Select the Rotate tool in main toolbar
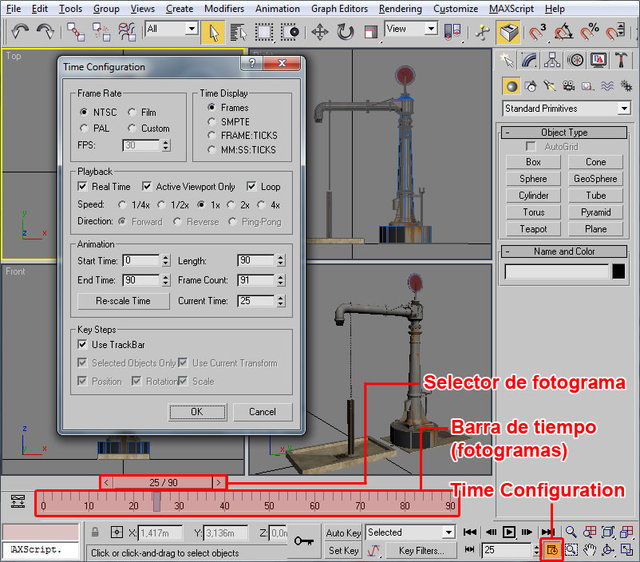The image size is (640, 562). click(344, 32)
